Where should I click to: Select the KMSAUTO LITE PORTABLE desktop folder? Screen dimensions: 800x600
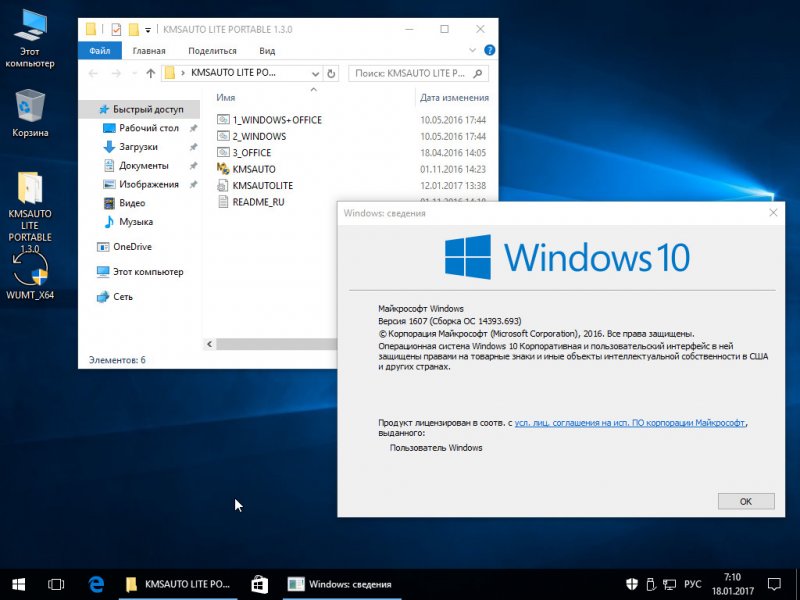[30, 212]
